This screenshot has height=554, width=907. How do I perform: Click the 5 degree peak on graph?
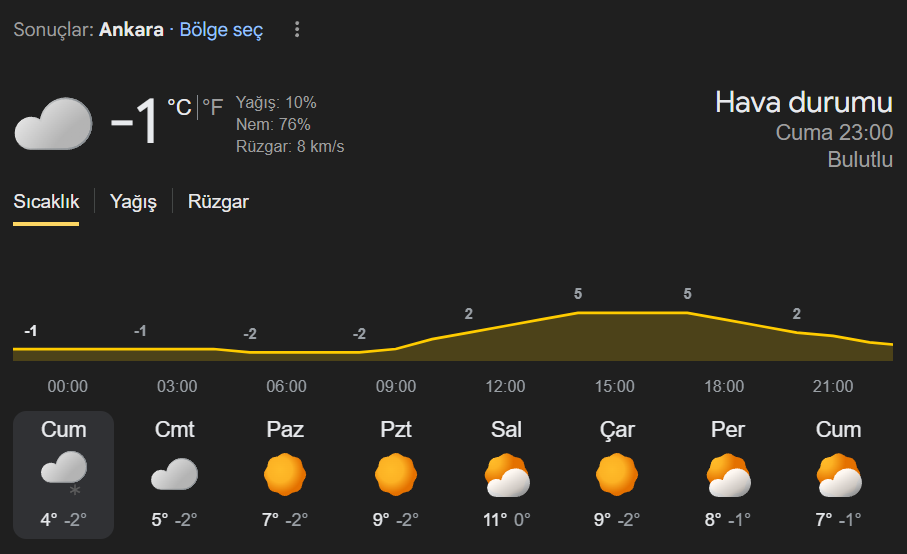point(578,294)
